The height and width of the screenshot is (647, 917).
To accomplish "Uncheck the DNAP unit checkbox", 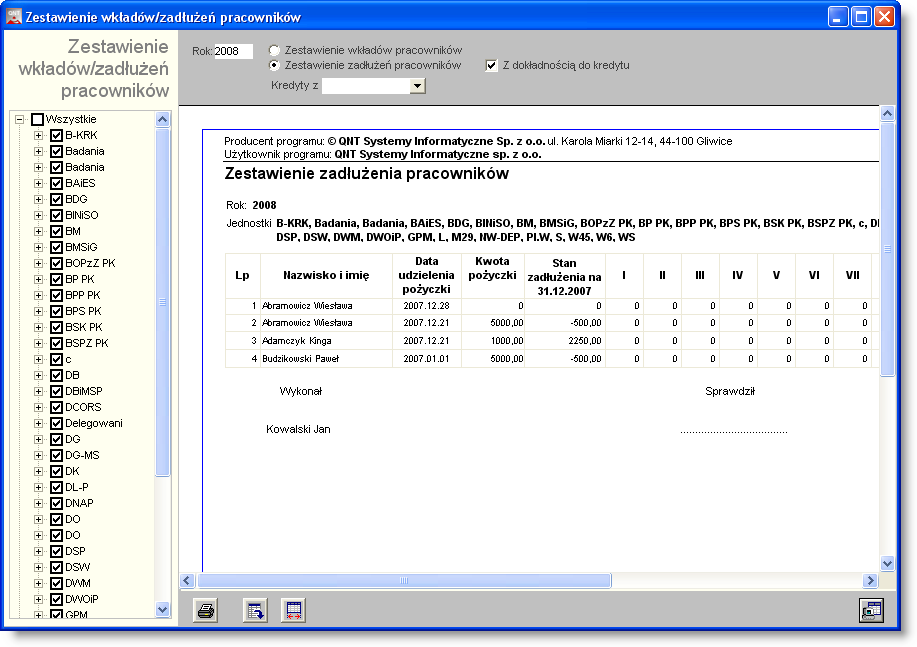I will [56, 503].
